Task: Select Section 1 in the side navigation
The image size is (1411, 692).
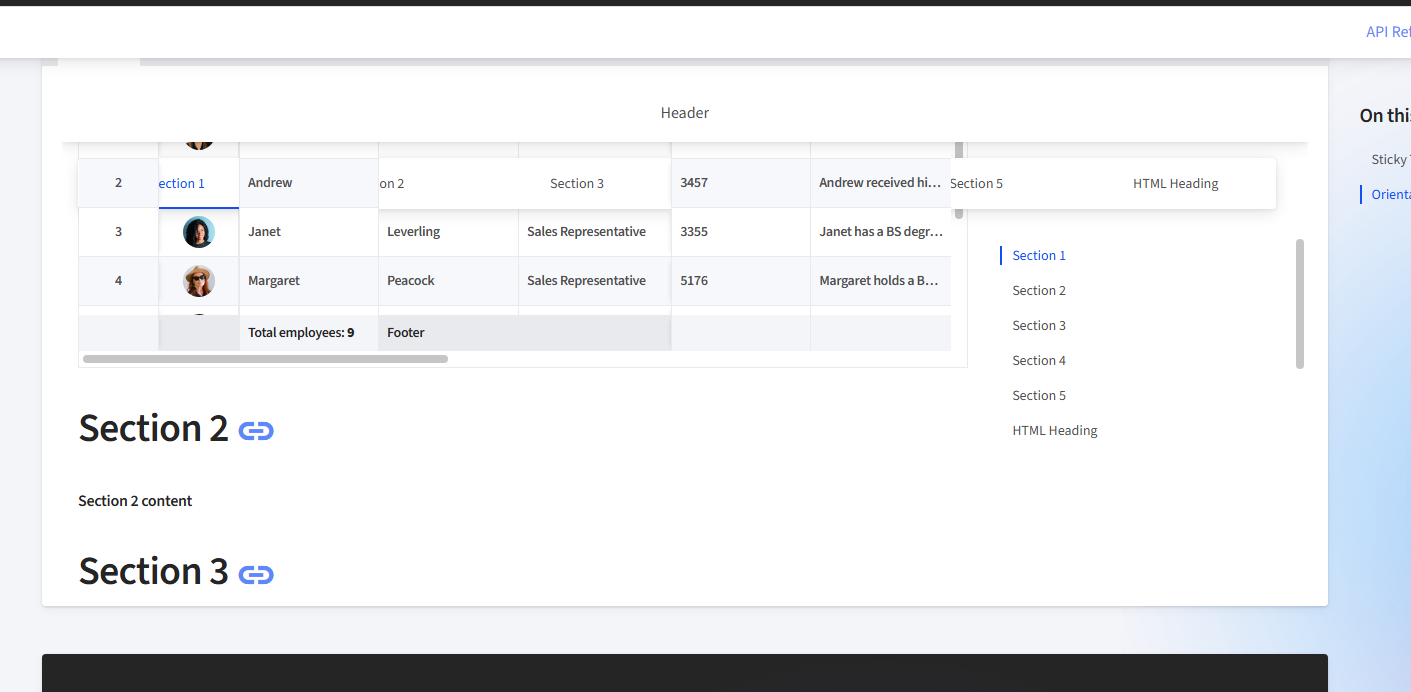Action: pyautogui.click(x=1039, y=256)
